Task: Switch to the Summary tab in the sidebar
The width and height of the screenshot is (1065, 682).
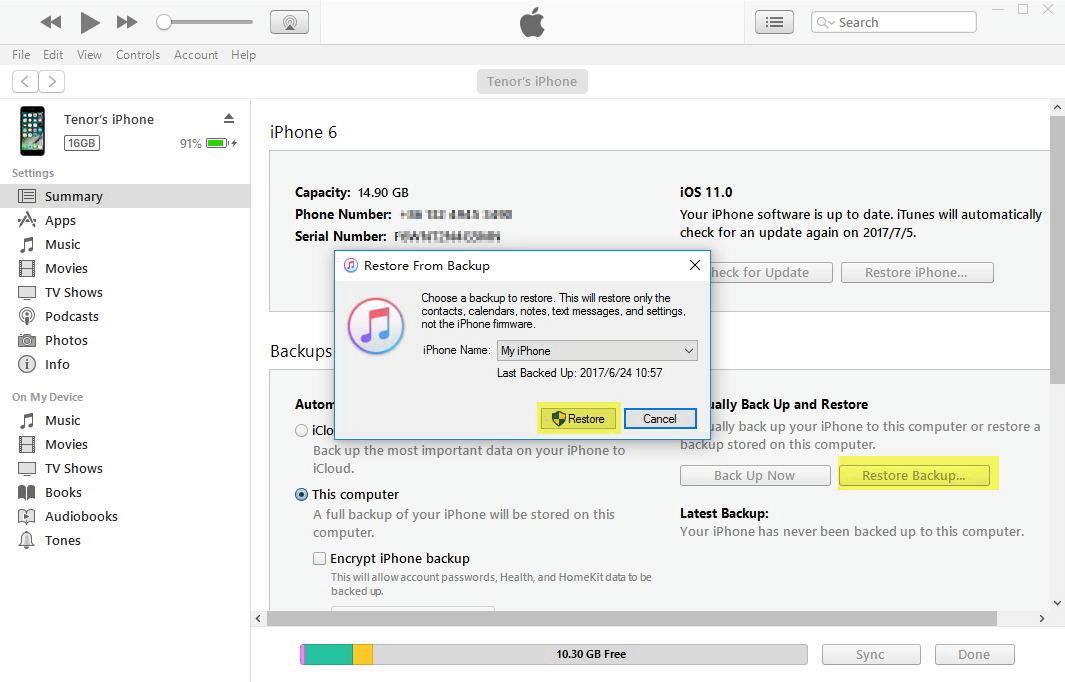Action: click(74, 196)
